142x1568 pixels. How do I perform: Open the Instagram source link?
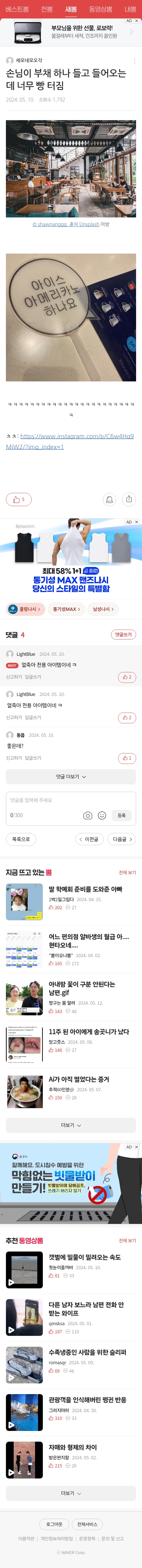(x=70, y=441)
